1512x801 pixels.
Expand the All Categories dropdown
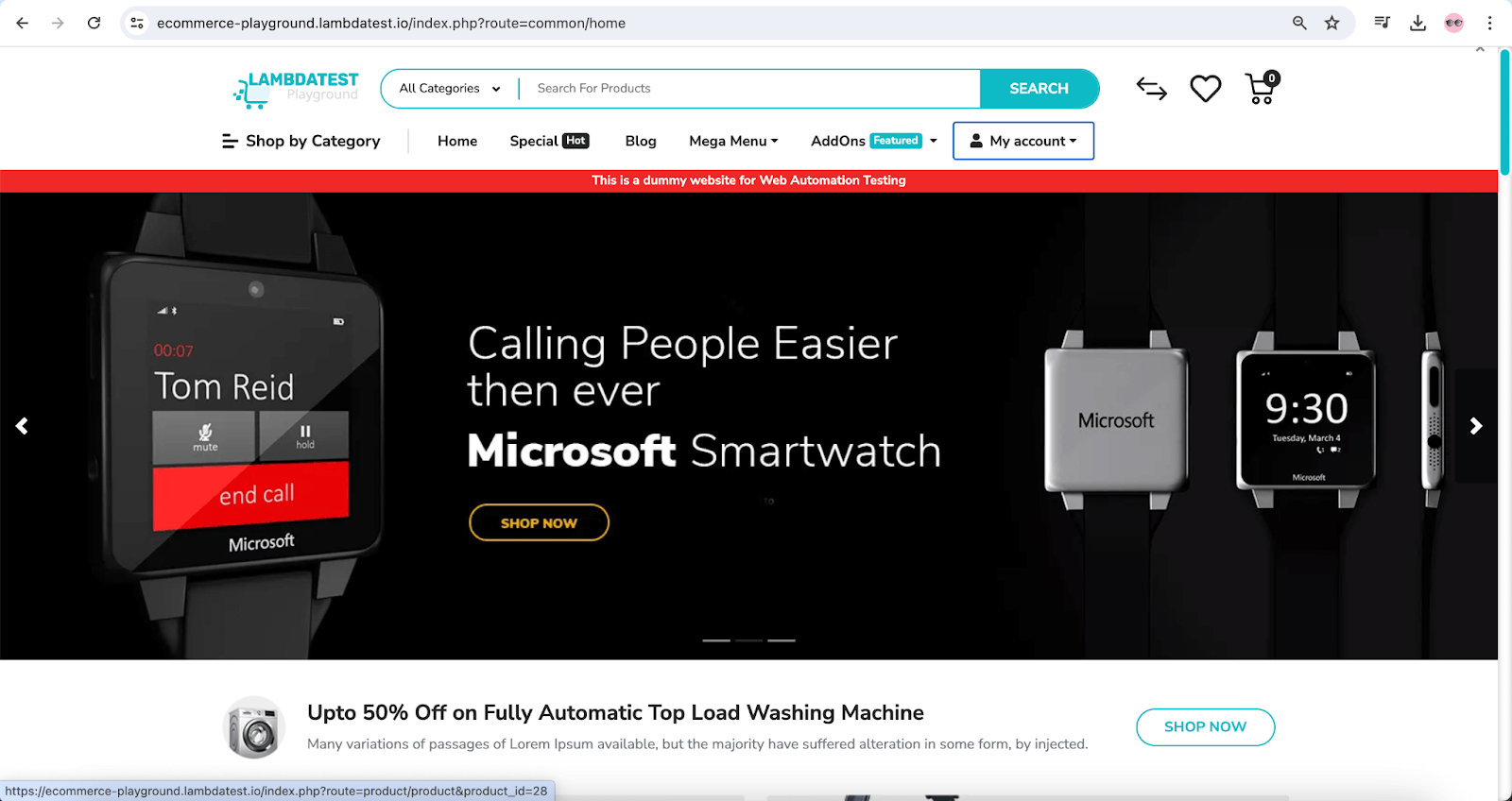(450, 89)
